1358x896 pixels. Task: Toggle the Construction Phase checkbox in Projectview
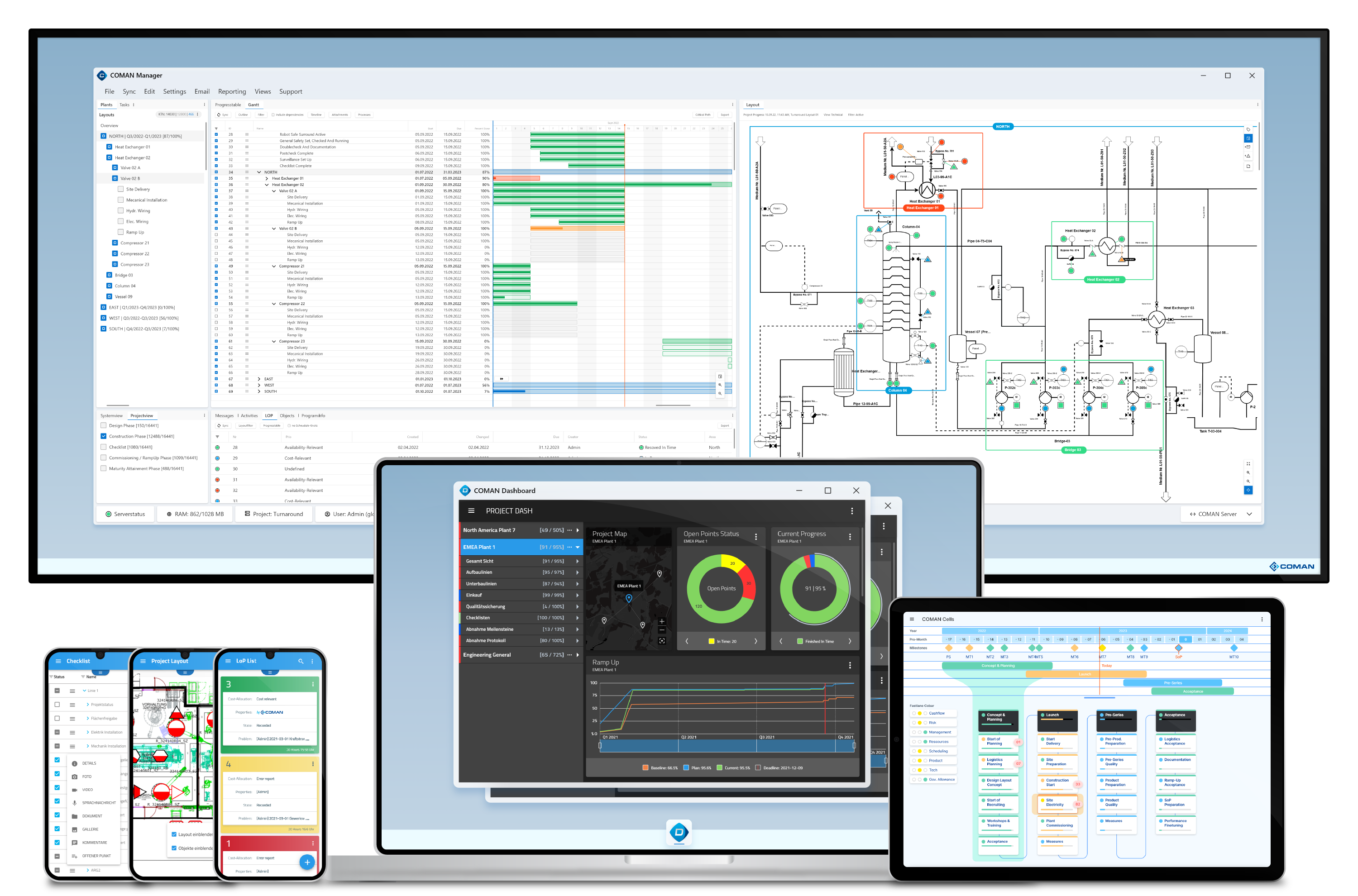104,436
